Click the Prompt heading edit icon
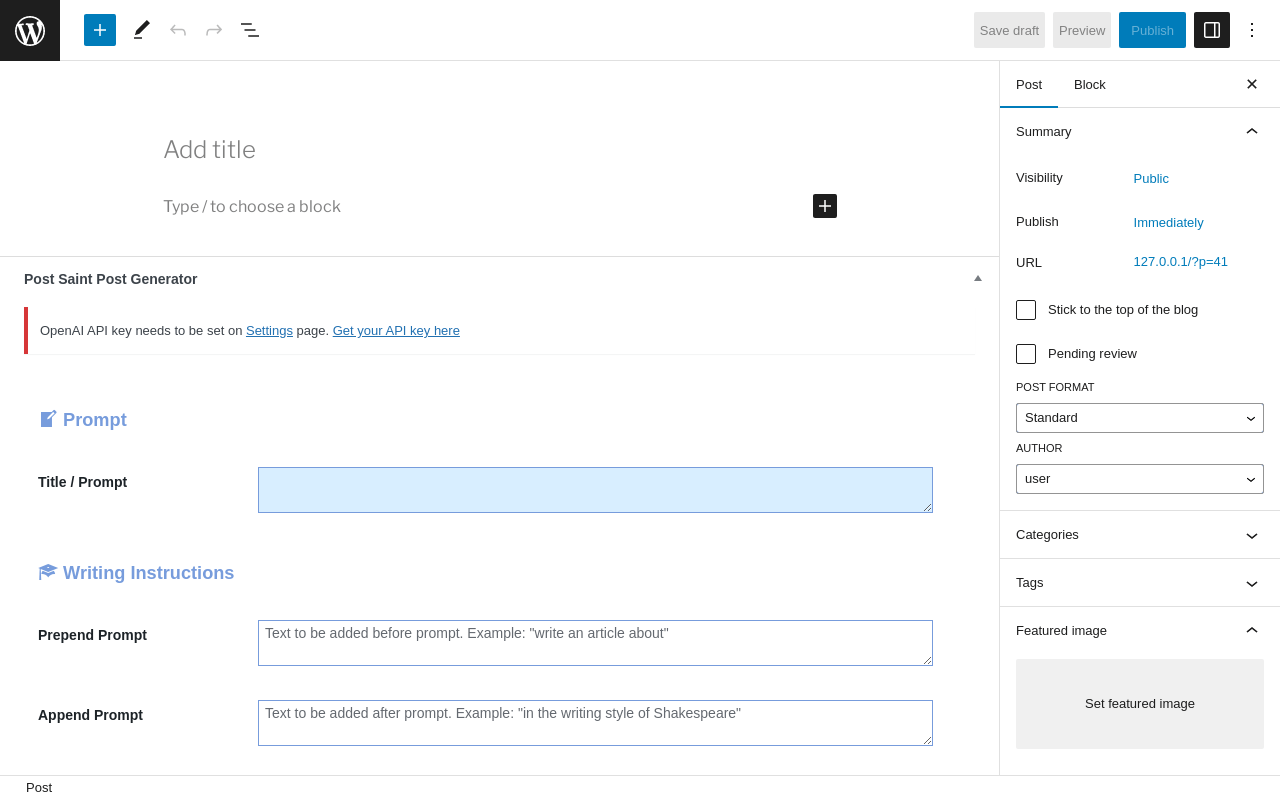 (48, 419)
